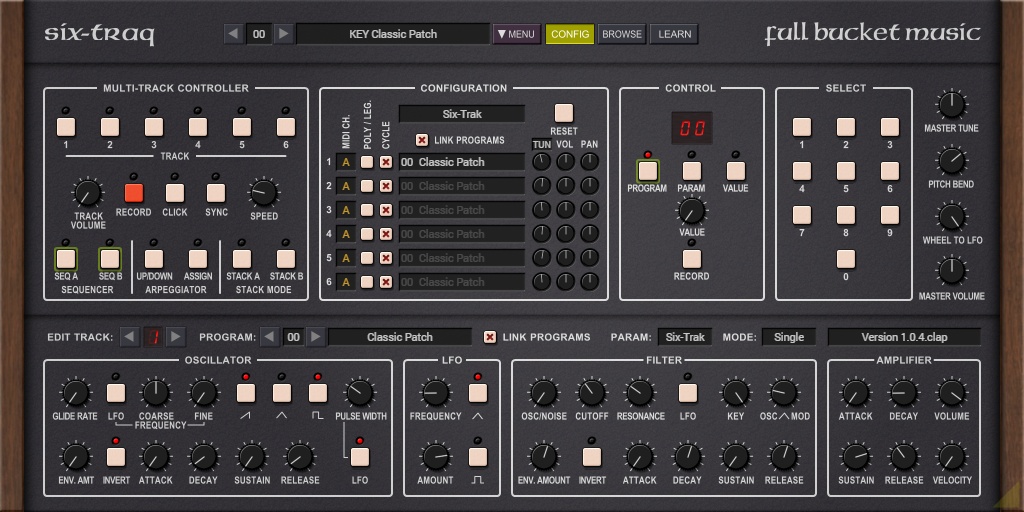Screen dimensions: 1024x512
Task: Toggle LINK PROGRAMS checkbox in Configuration
Action: pos(423,140)
